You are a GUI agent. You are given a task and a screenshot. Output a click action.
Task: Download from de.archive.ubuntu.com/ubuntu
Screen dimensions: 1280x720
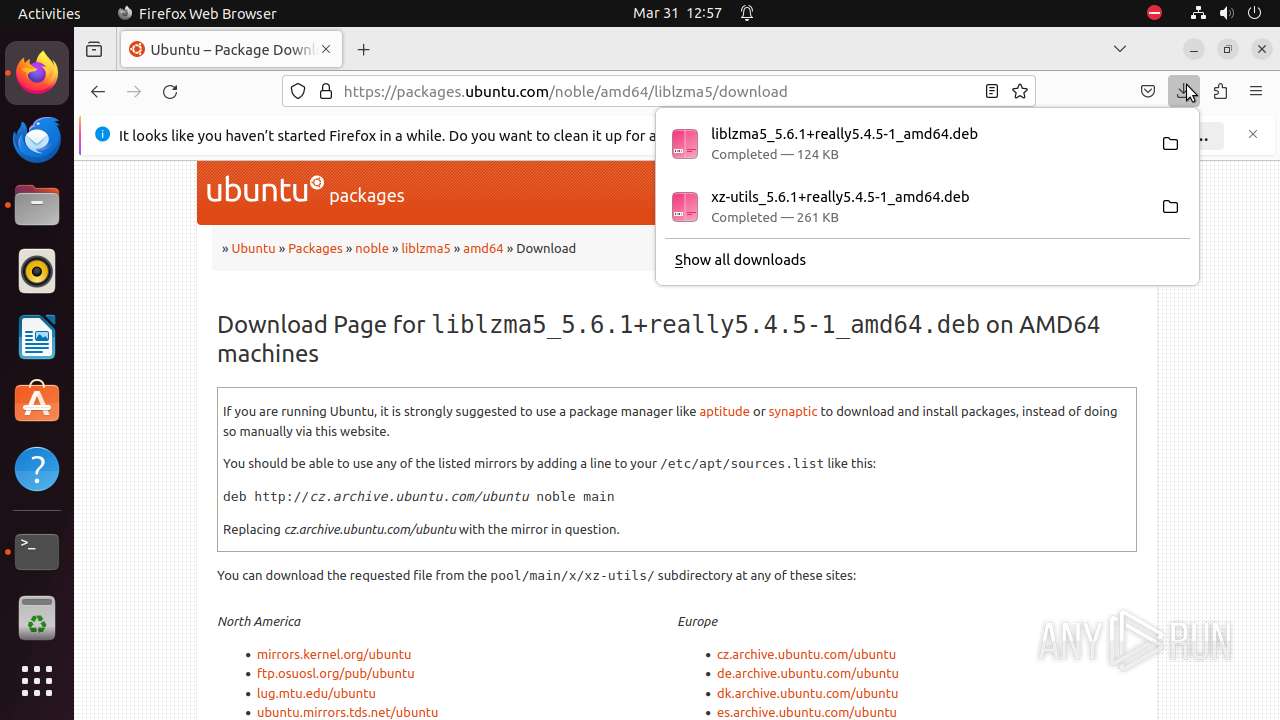tap(808, 673)
